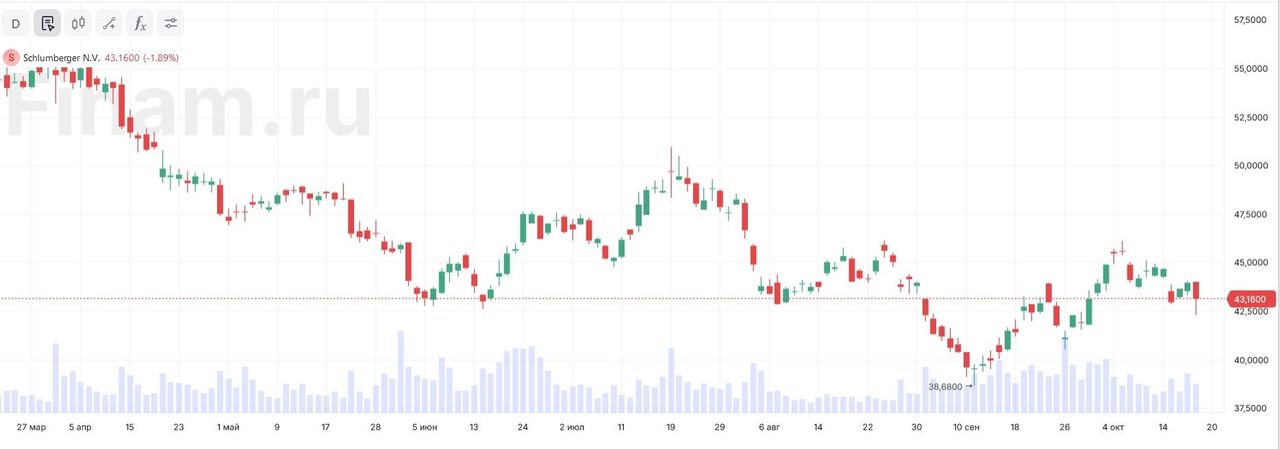This screenshot has width=1280, height=449.
Task: Select the '27 мар' date label
Action: (x=31, y=427)
